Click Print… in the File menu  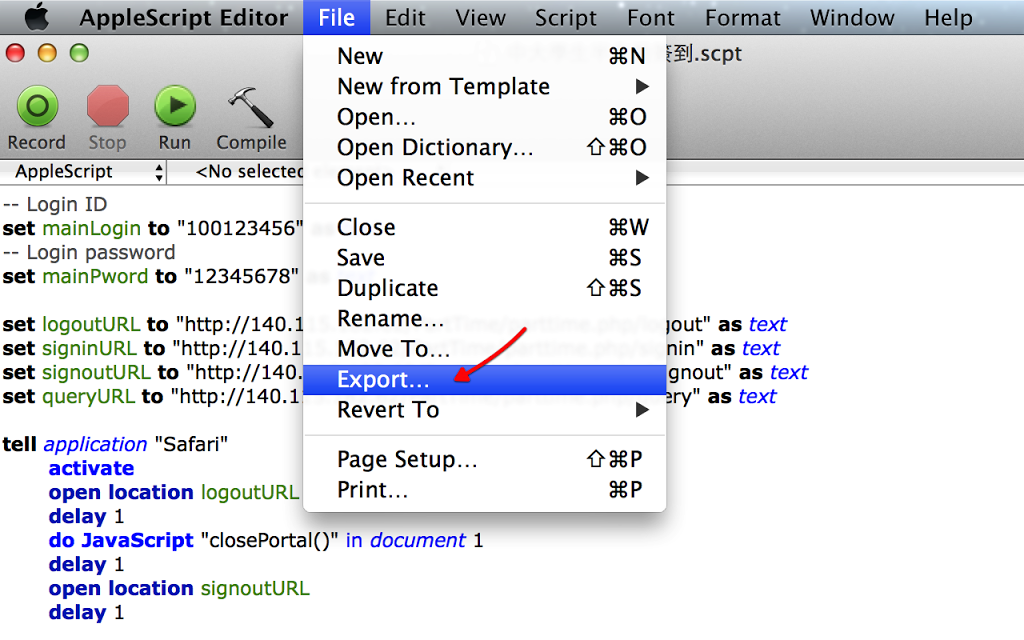373,490
